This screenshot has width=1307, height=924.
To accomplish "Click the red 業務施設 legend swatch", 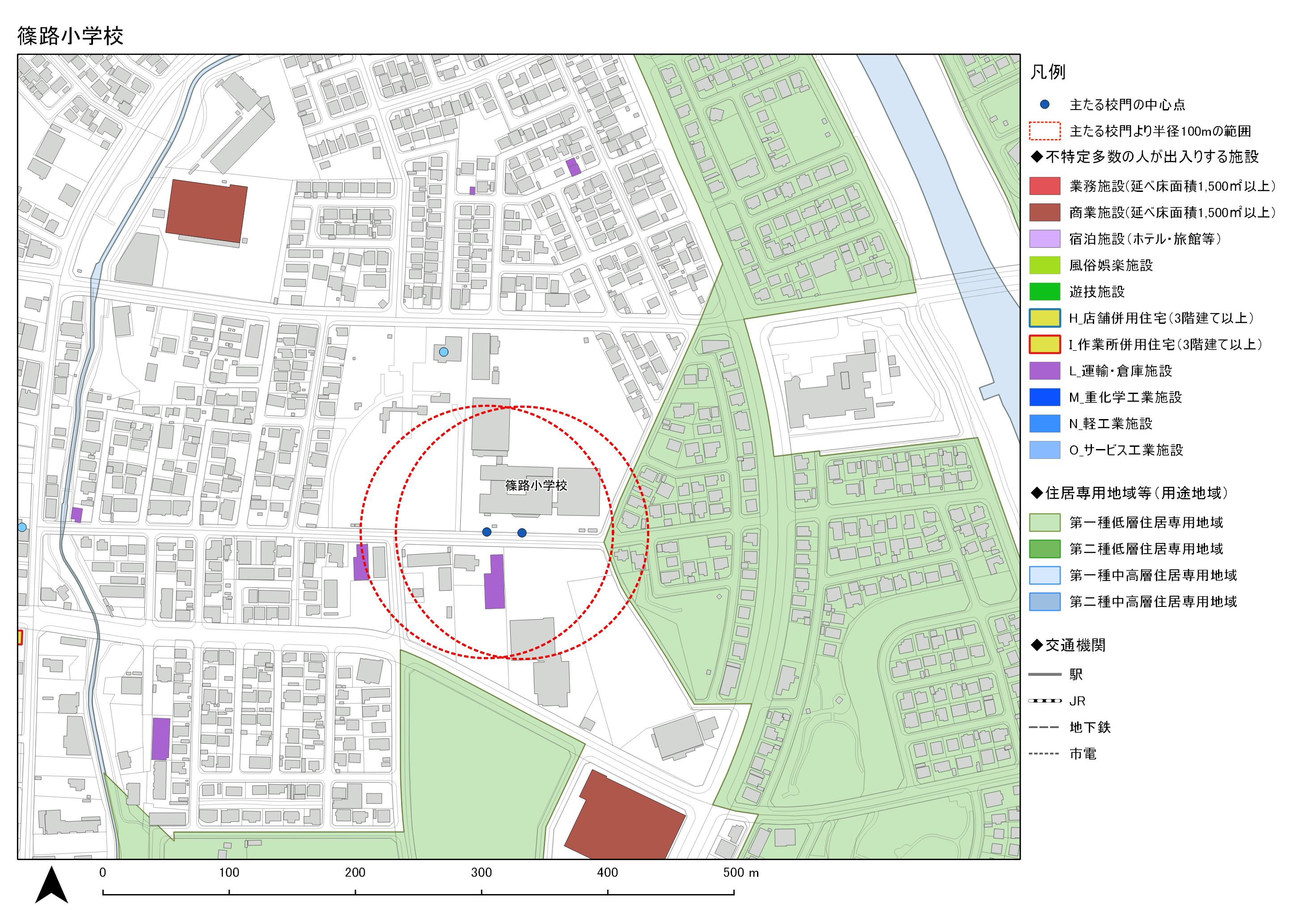I will 1045,186.
